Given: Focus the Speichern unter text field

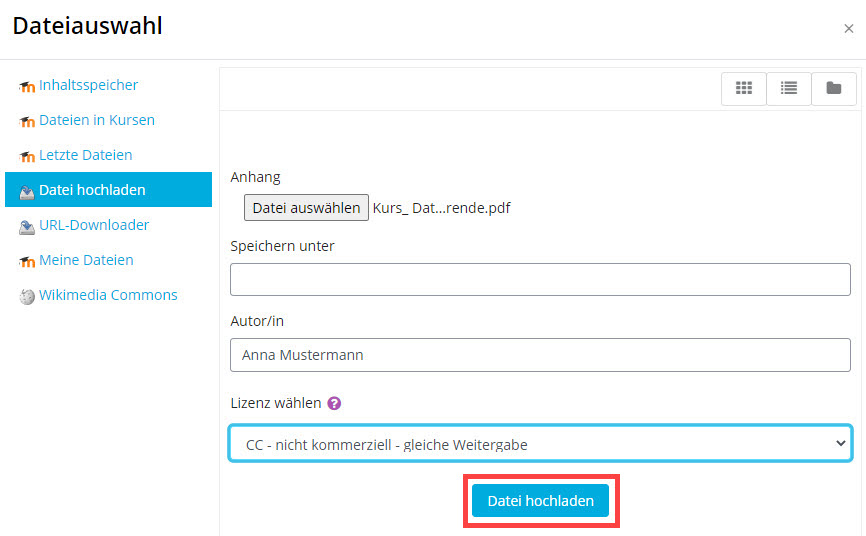Looking at the screenshot, I should coord(540,280).
